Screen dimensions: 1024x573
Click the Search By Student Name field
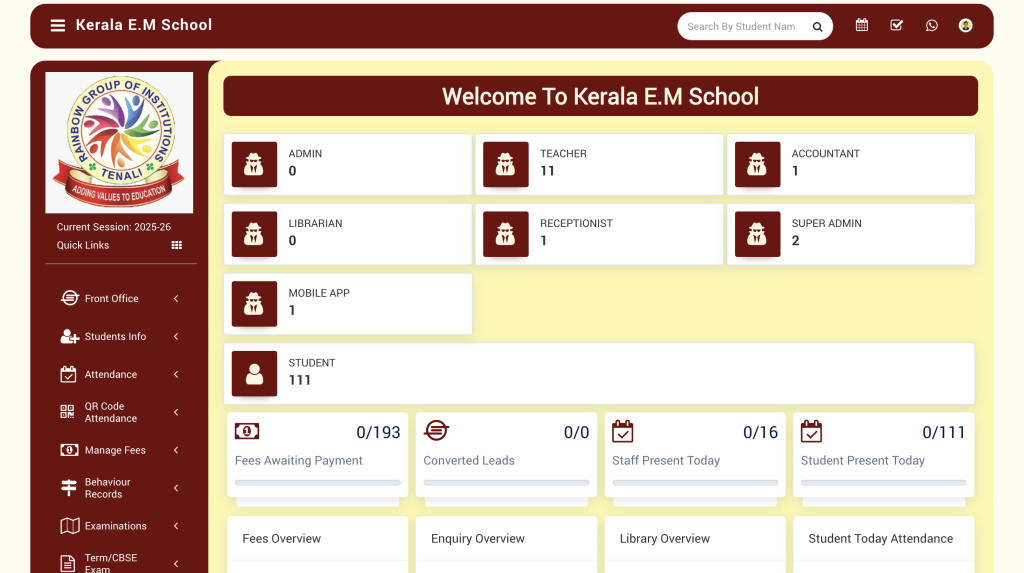click(743, 27)
